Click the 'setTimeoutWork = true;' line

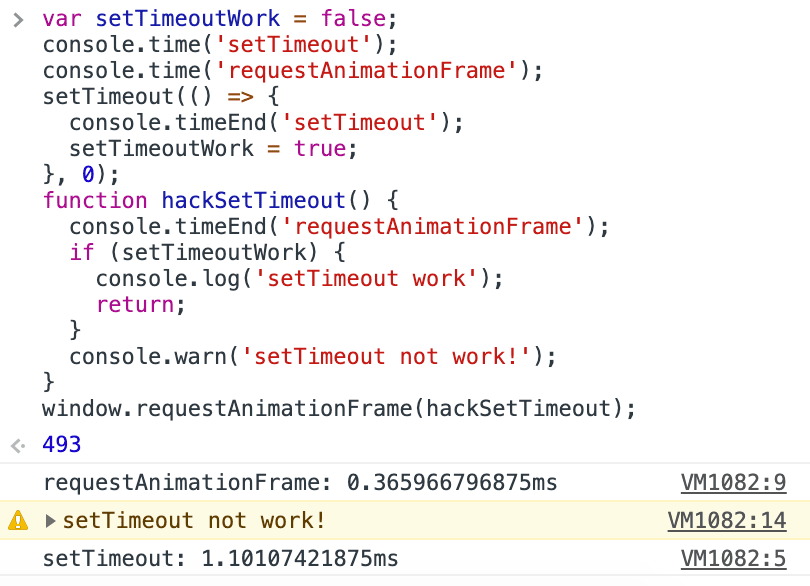point(213,149)
